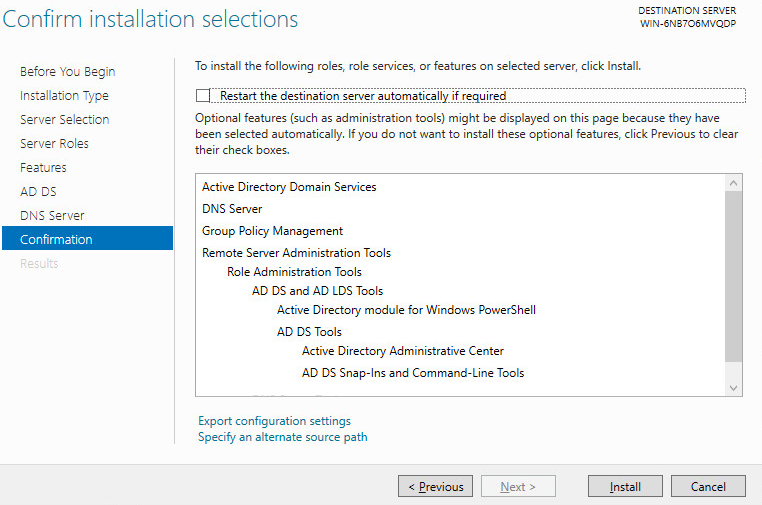Viewport: 762px width, 505px height.
Task: Jump to DNS Server step
Action: [52, 216]
